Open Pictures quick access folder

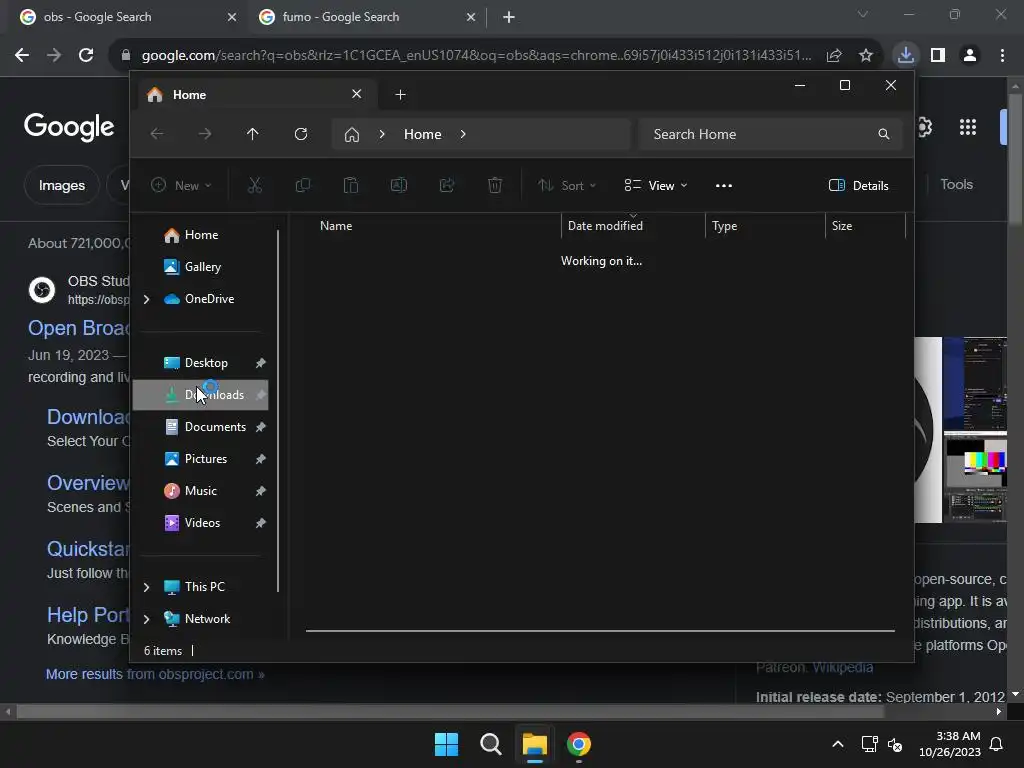coord(200,459)
